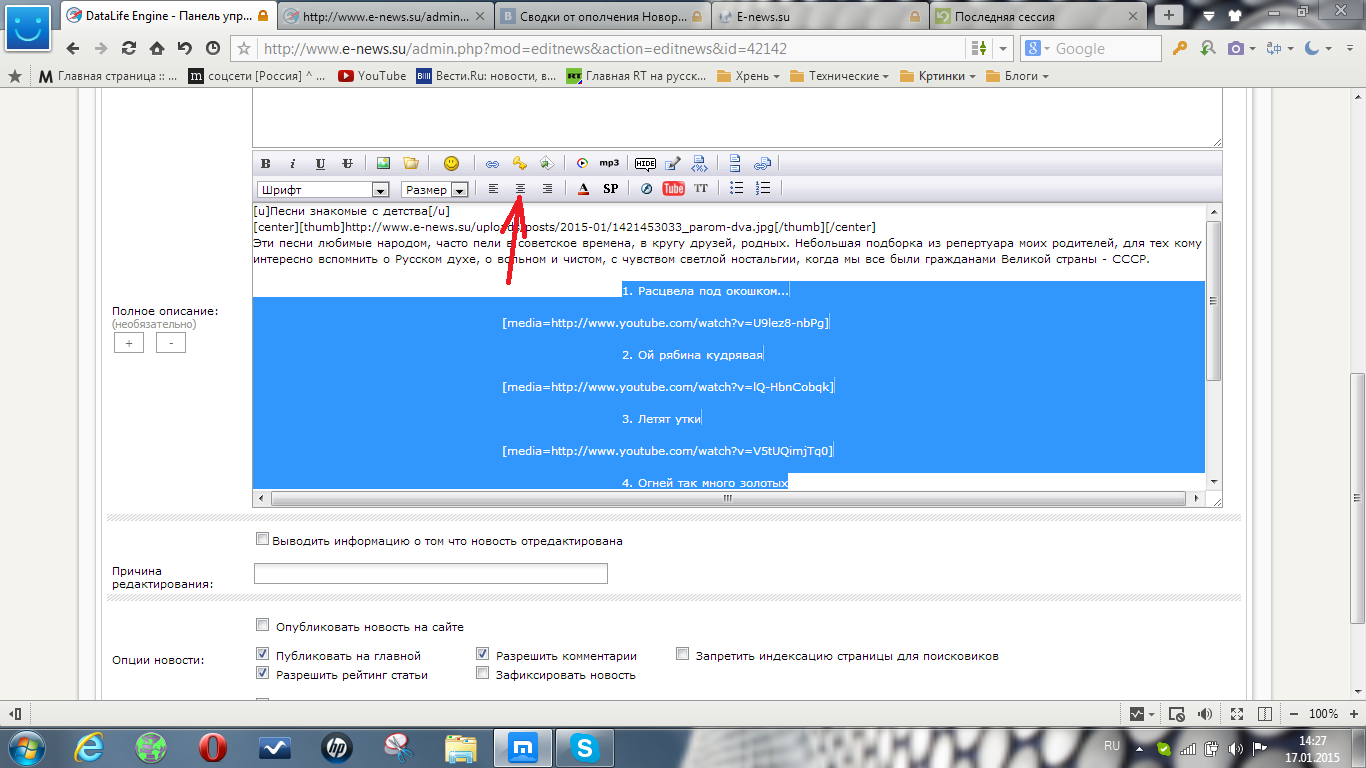Align selected text to the left
The width and height of the screenshot is (1366, 768).
point(493,188)
